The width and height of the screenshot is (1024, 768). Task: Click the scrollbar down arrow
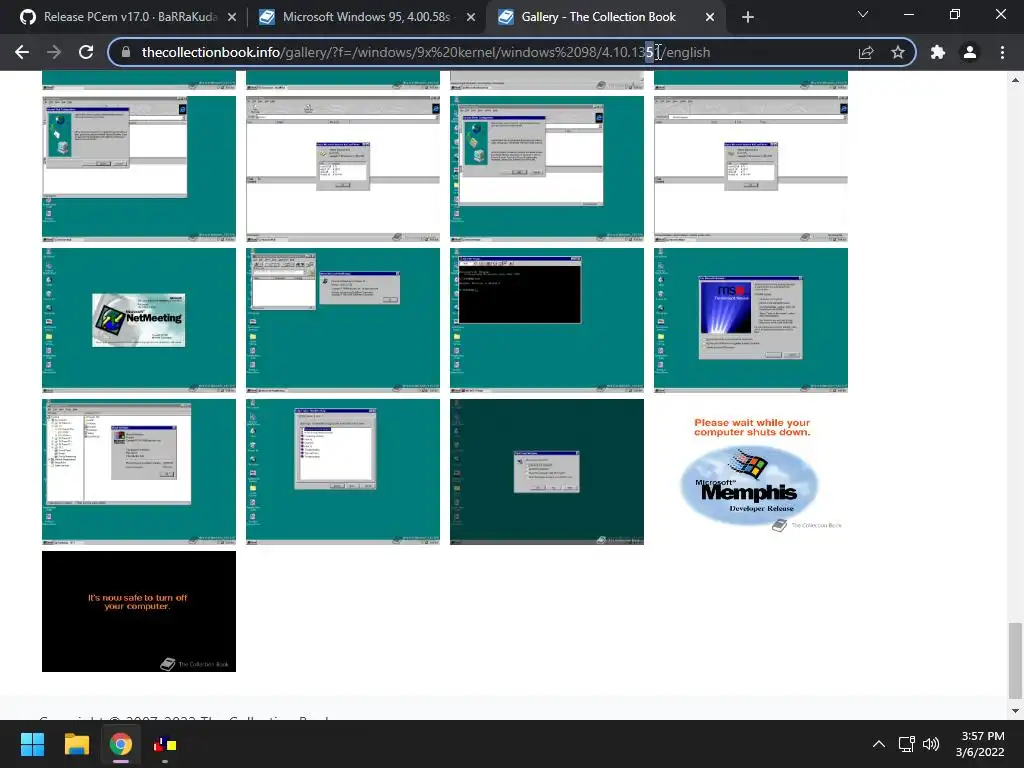tap(1015, 710)
